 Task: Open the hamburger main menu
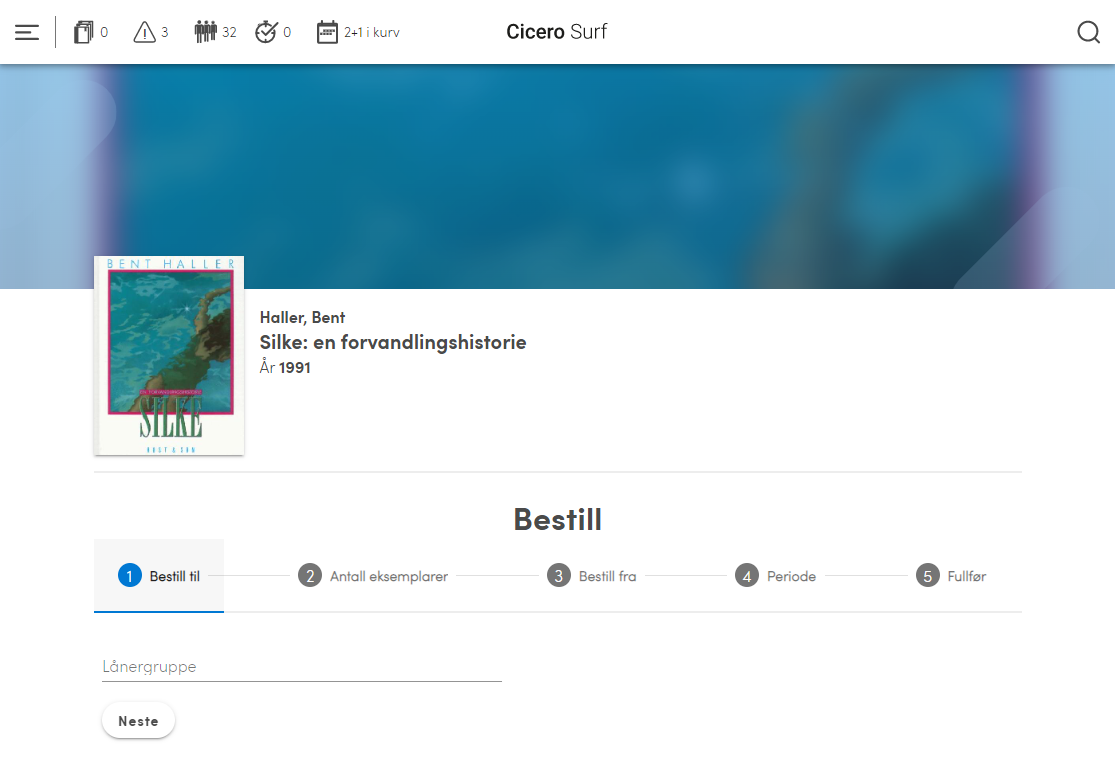coord(27,32)
